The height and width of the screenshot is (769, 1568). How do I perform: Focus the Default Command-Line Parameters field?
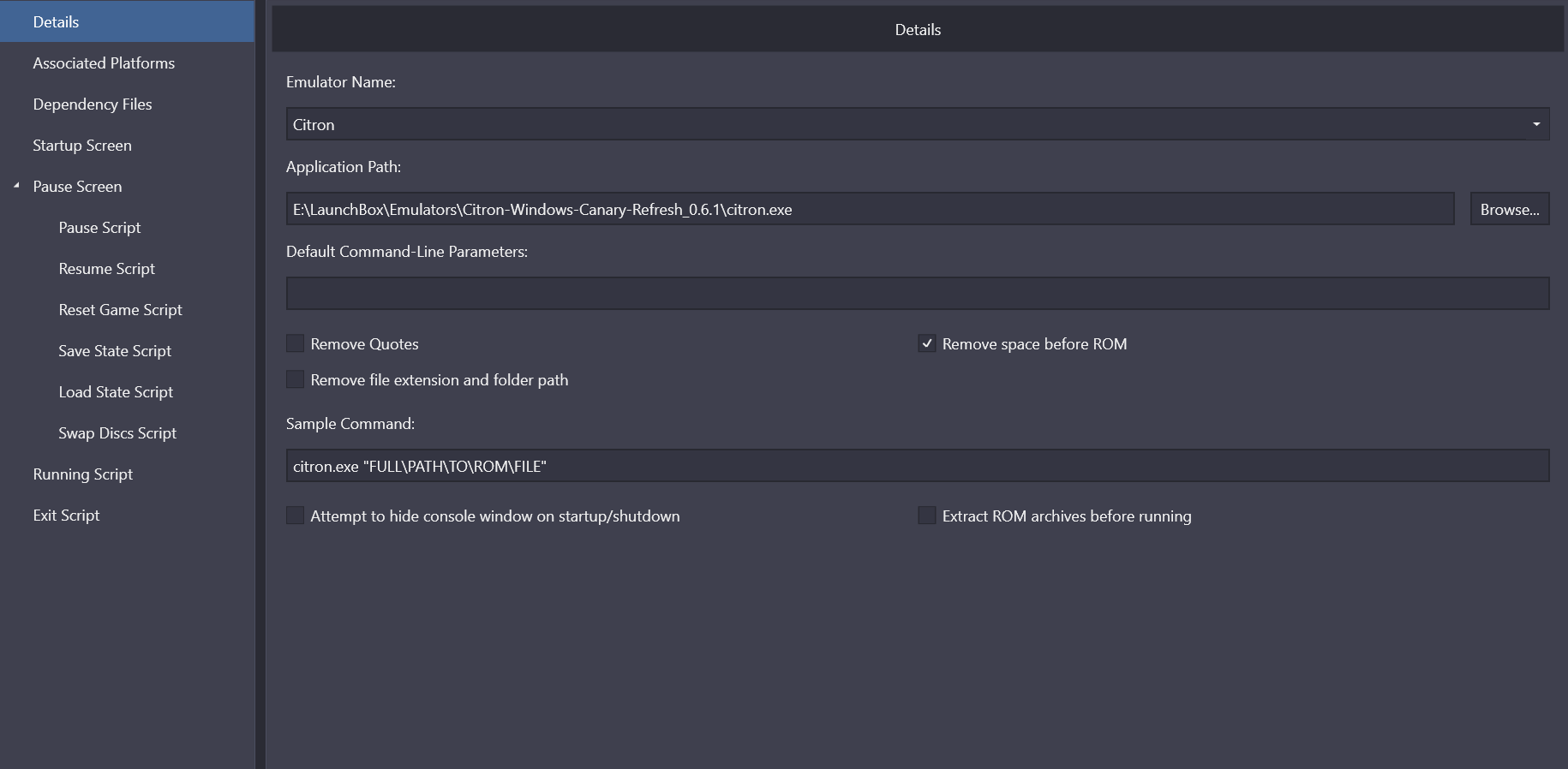click(x=918, y=294)
